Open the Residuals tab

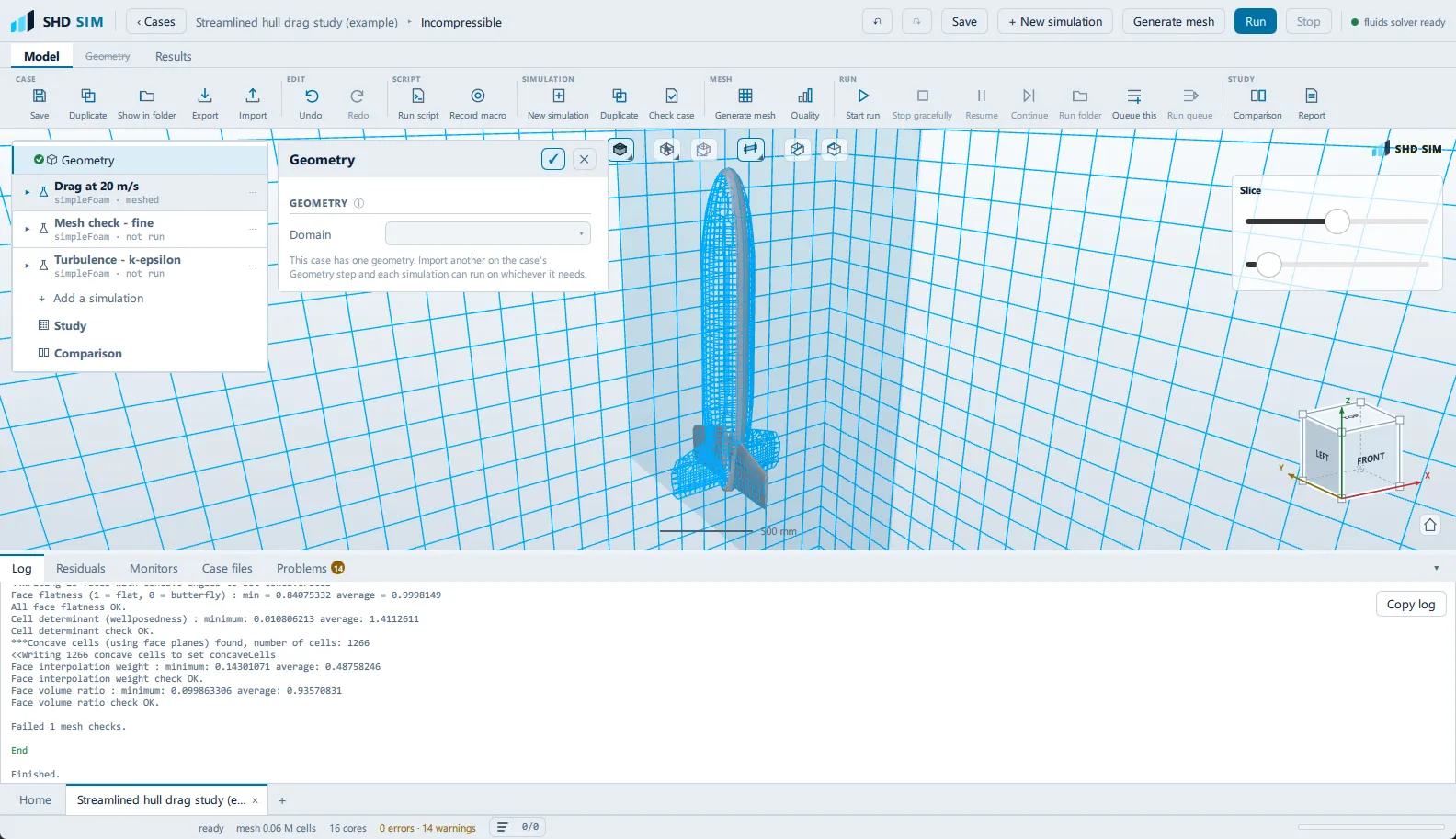(81, 568)
